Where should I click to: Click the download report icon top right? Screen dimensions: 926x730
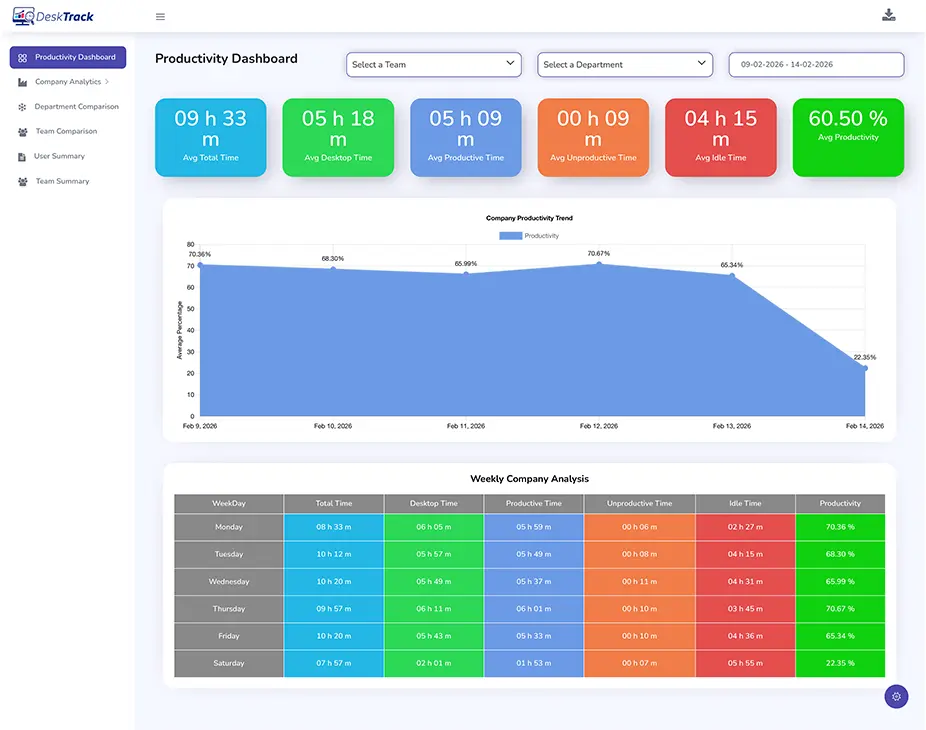point(889,15)
